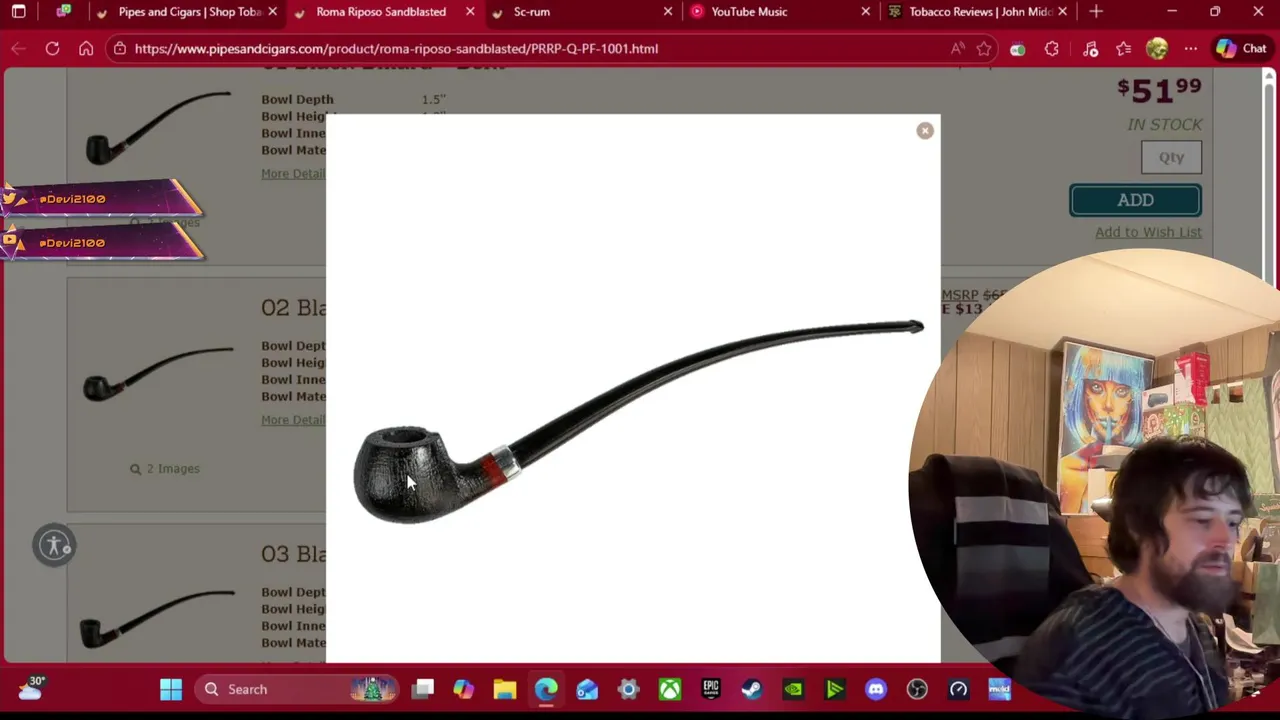
Task: Go to browser Home page icon
Action: [x=86, y=48]
